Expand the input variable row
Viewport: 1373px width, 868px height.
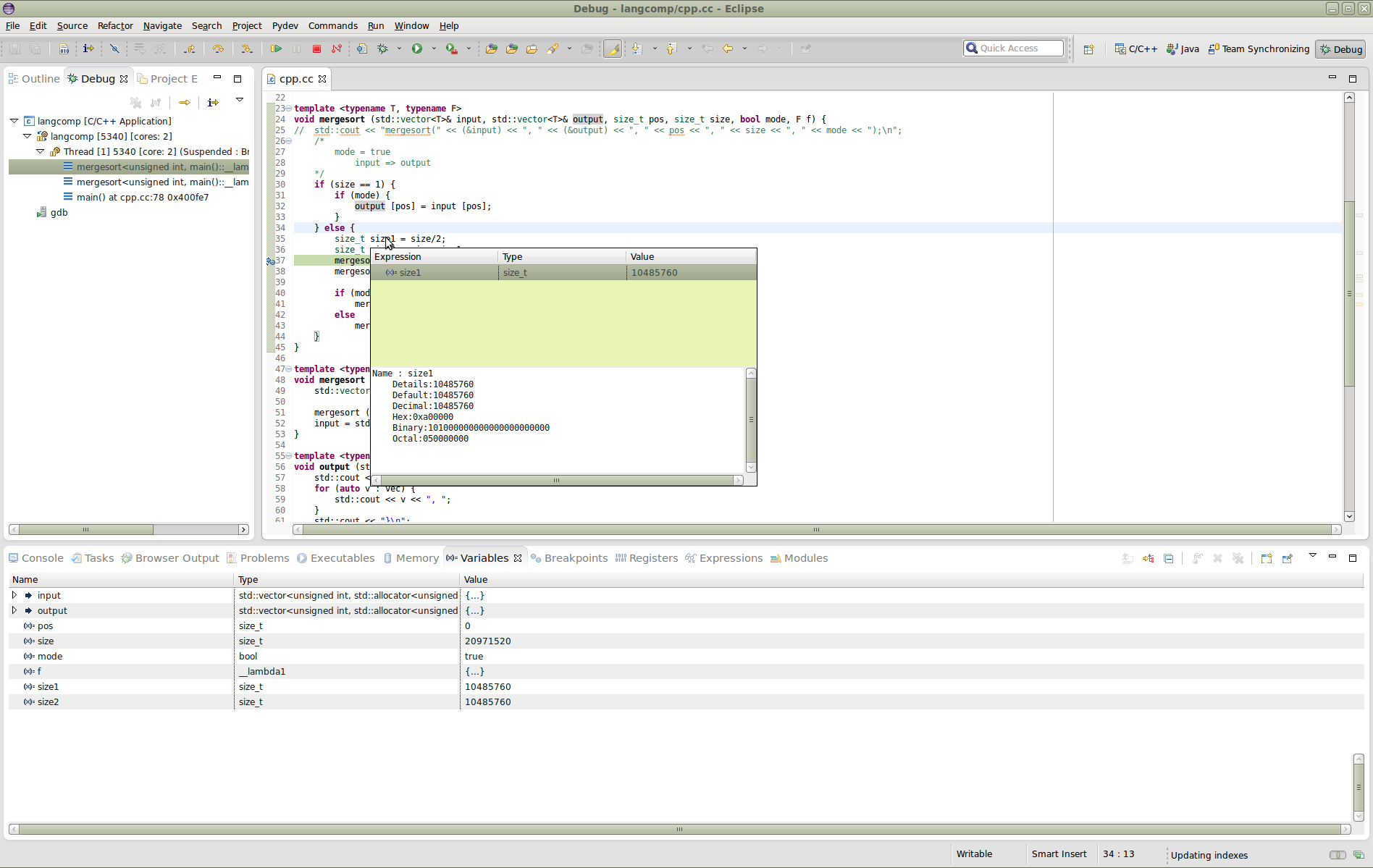click(14, 595)
